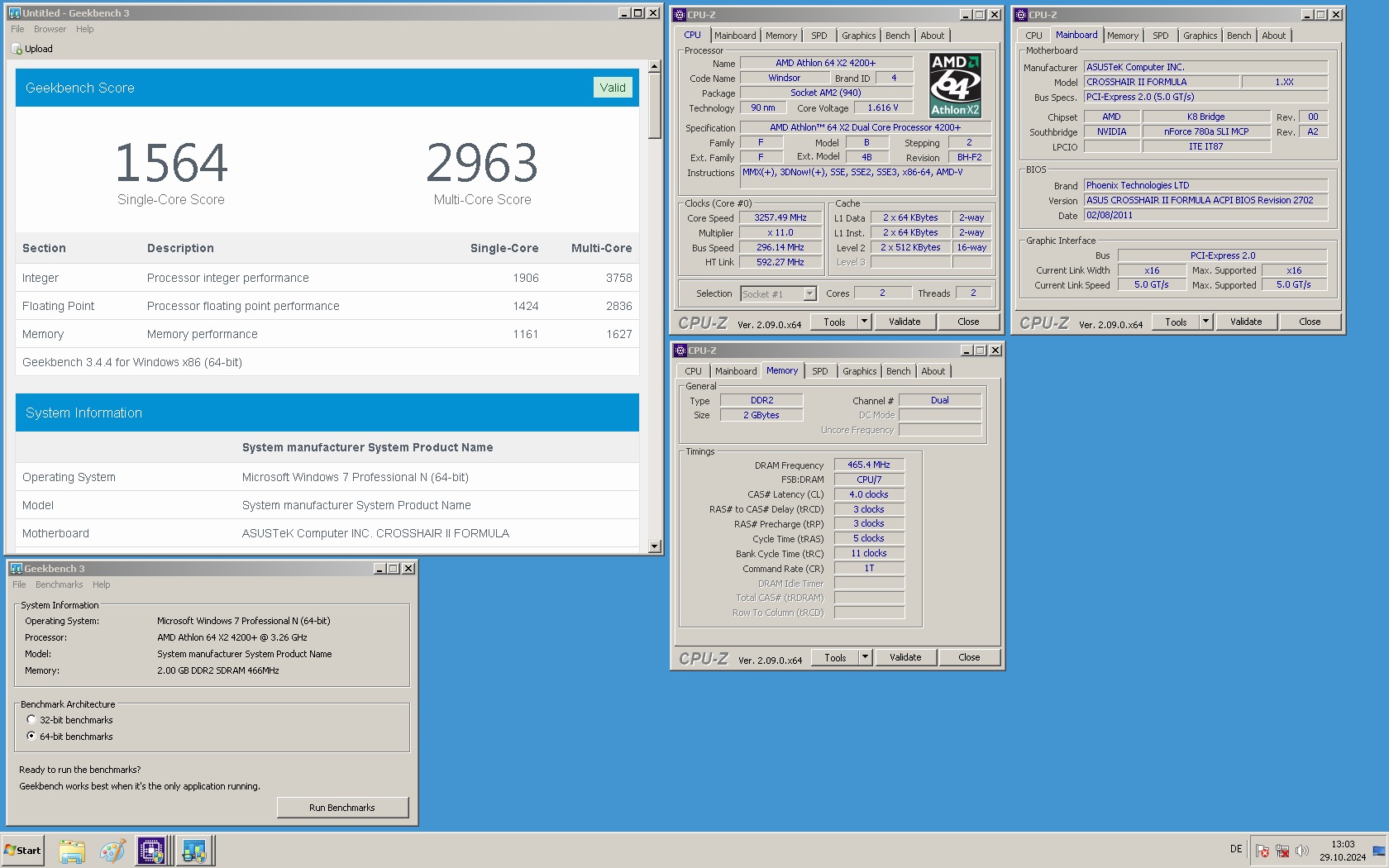Click the Start button
Screen dimensions: 1389x868
[x=22, y=851]
